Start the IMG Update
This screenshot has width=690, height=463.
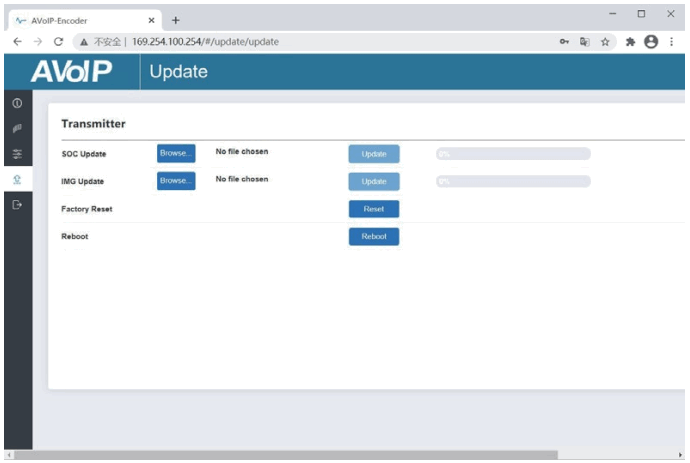coord(374,181)
